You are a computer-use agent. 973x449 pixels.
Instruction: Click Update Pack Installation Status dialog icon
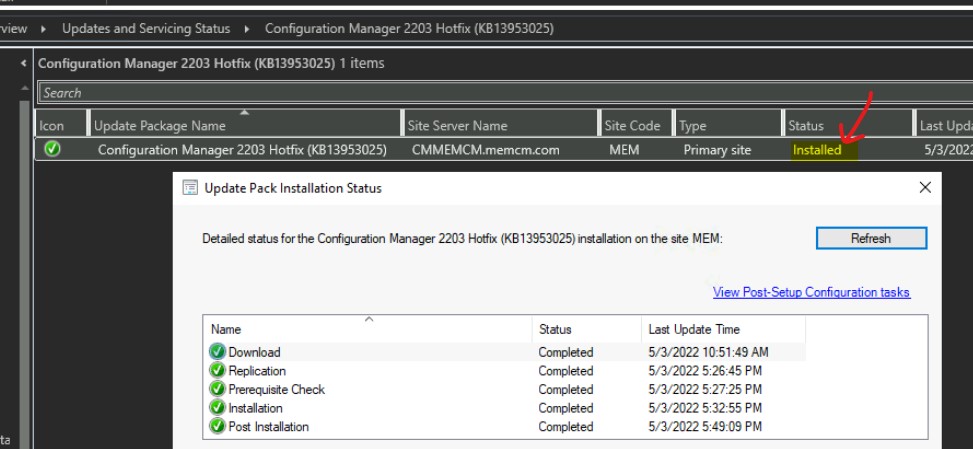(x=190, y=188)
